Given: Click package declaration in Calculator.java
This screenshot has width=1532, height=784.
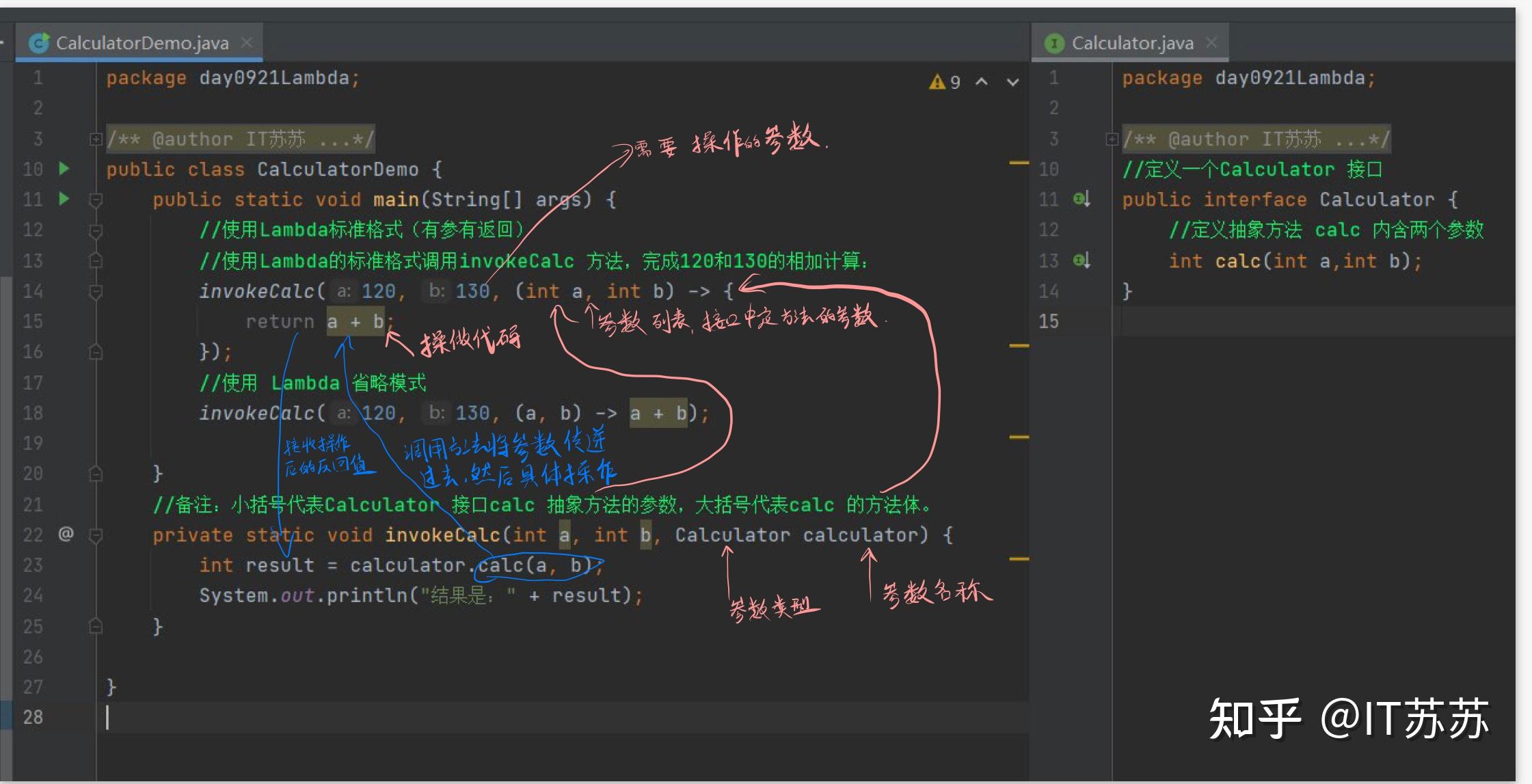Looking at the screenshot, I should click(1248, 78).
